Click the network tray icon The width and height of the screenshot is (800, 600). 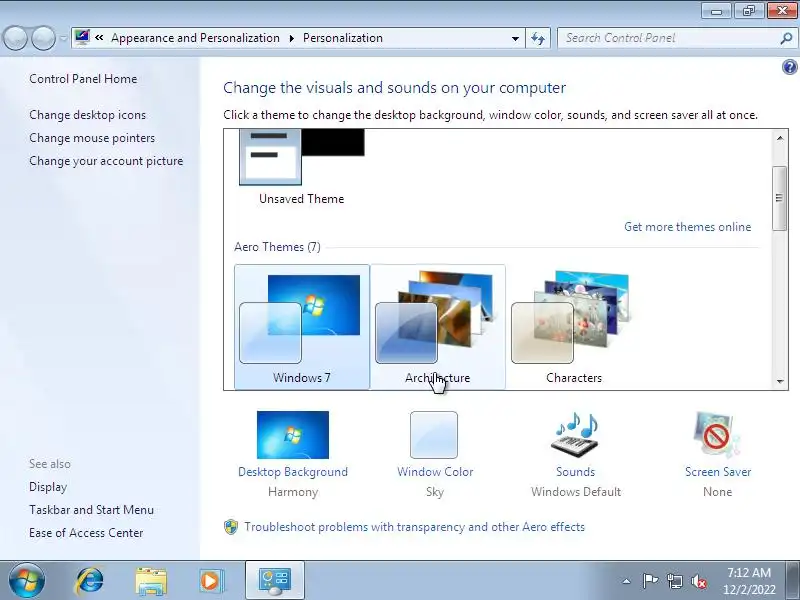tap(674, 581)
